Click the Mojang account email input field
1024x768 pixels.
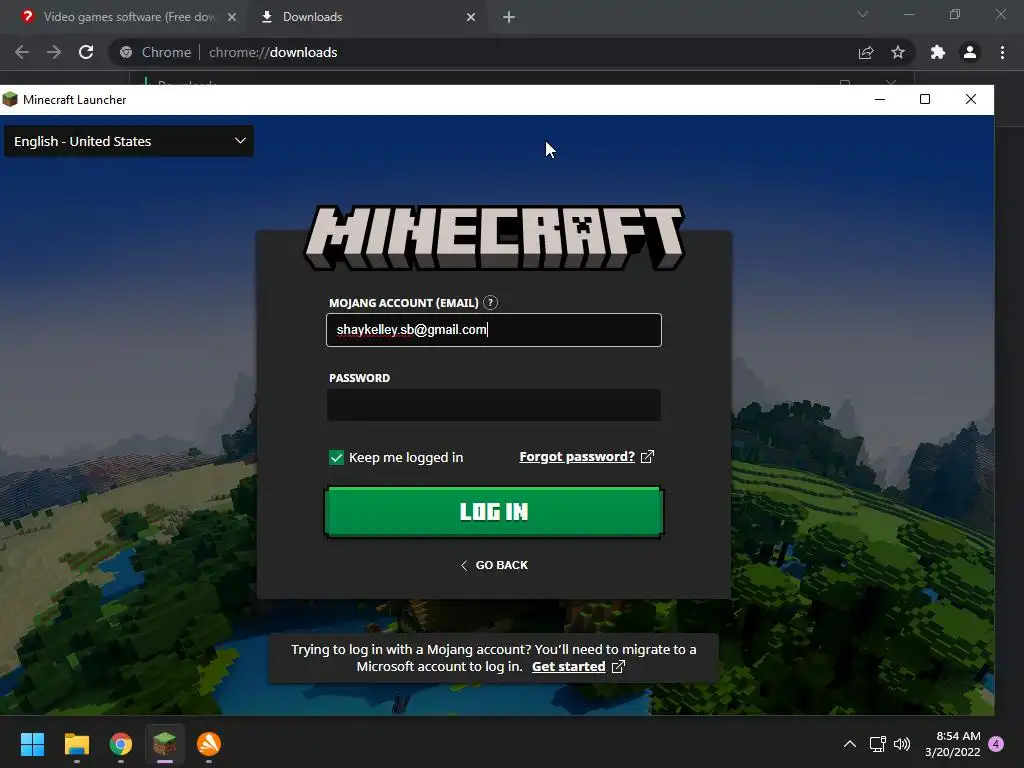(494, 330)
